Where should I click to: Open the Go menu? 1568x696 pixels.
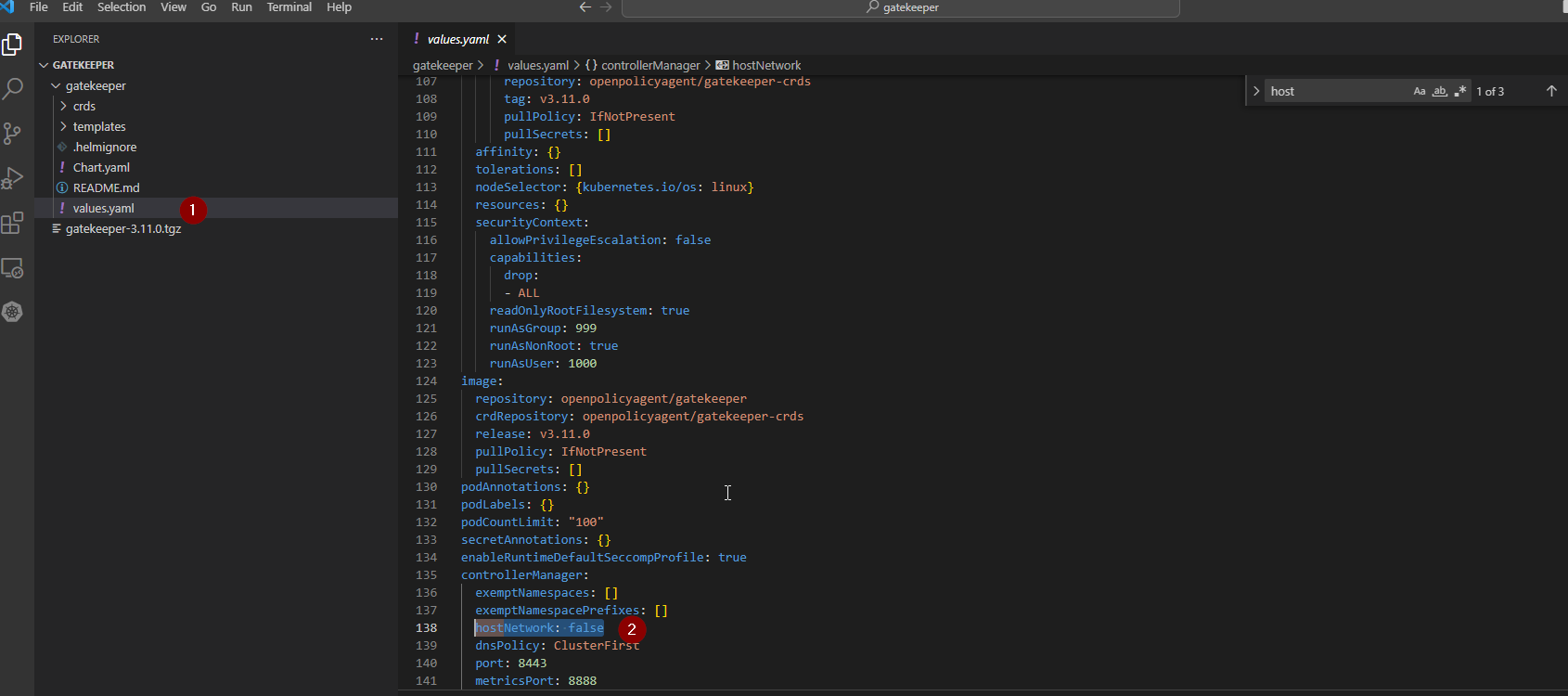[209, 7]
